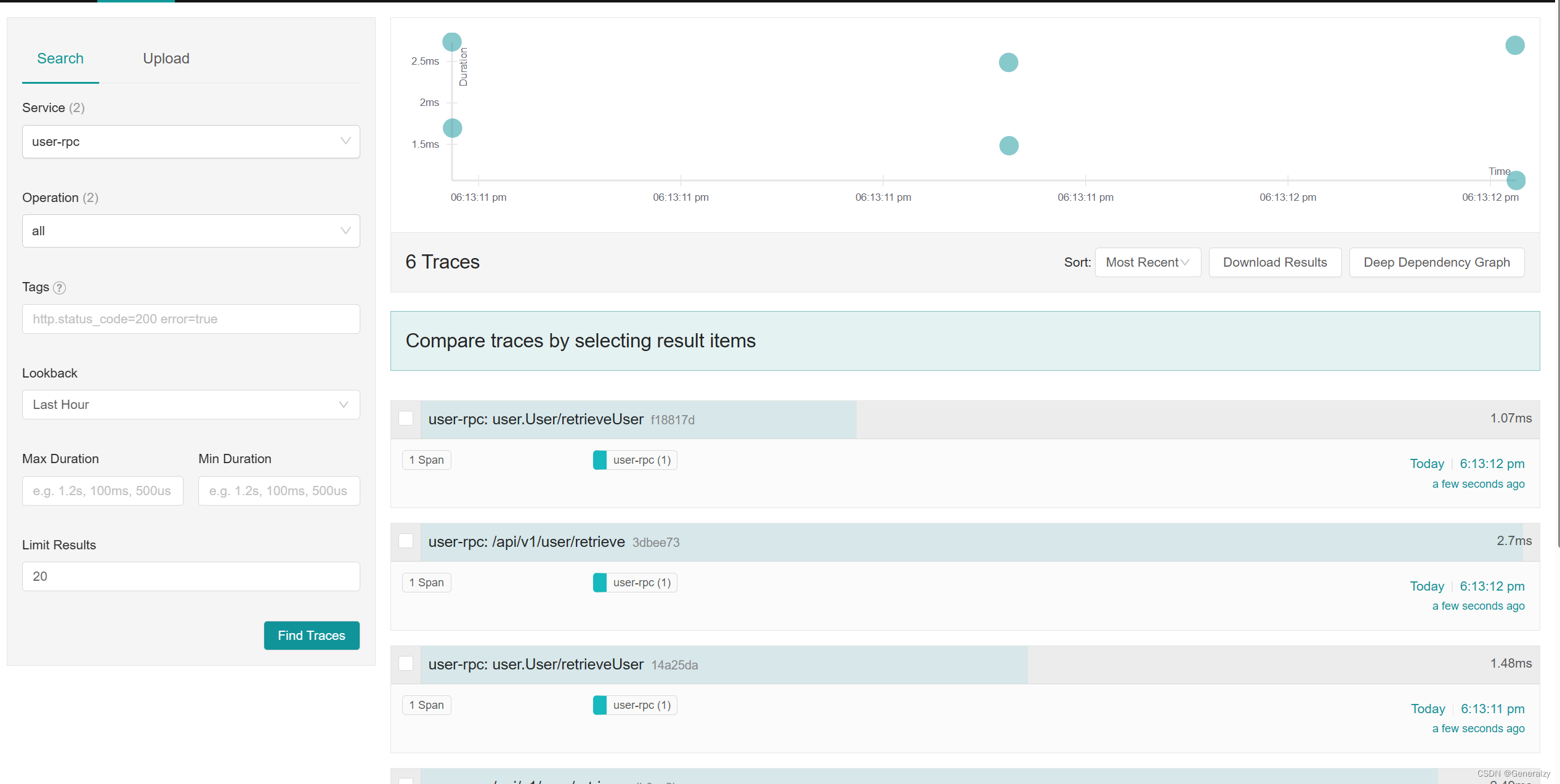Click the lower middle scatter plot dot near 1.5ms
Image resolution: width=1560 pixels, height=784 pixels.
(x=1008, y=146)
